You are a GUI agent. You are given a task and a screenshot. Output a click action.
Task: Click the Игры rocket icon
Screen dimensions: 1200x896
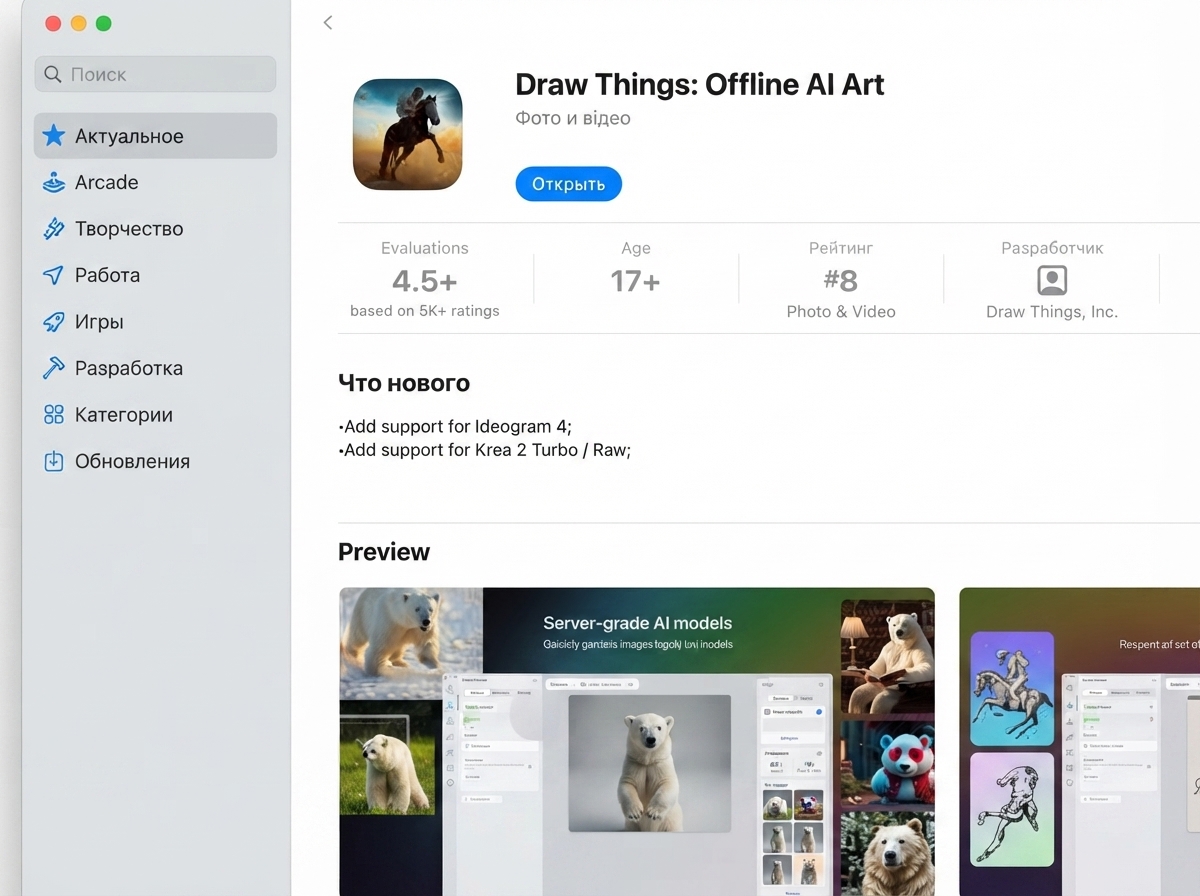coord(54,322)
